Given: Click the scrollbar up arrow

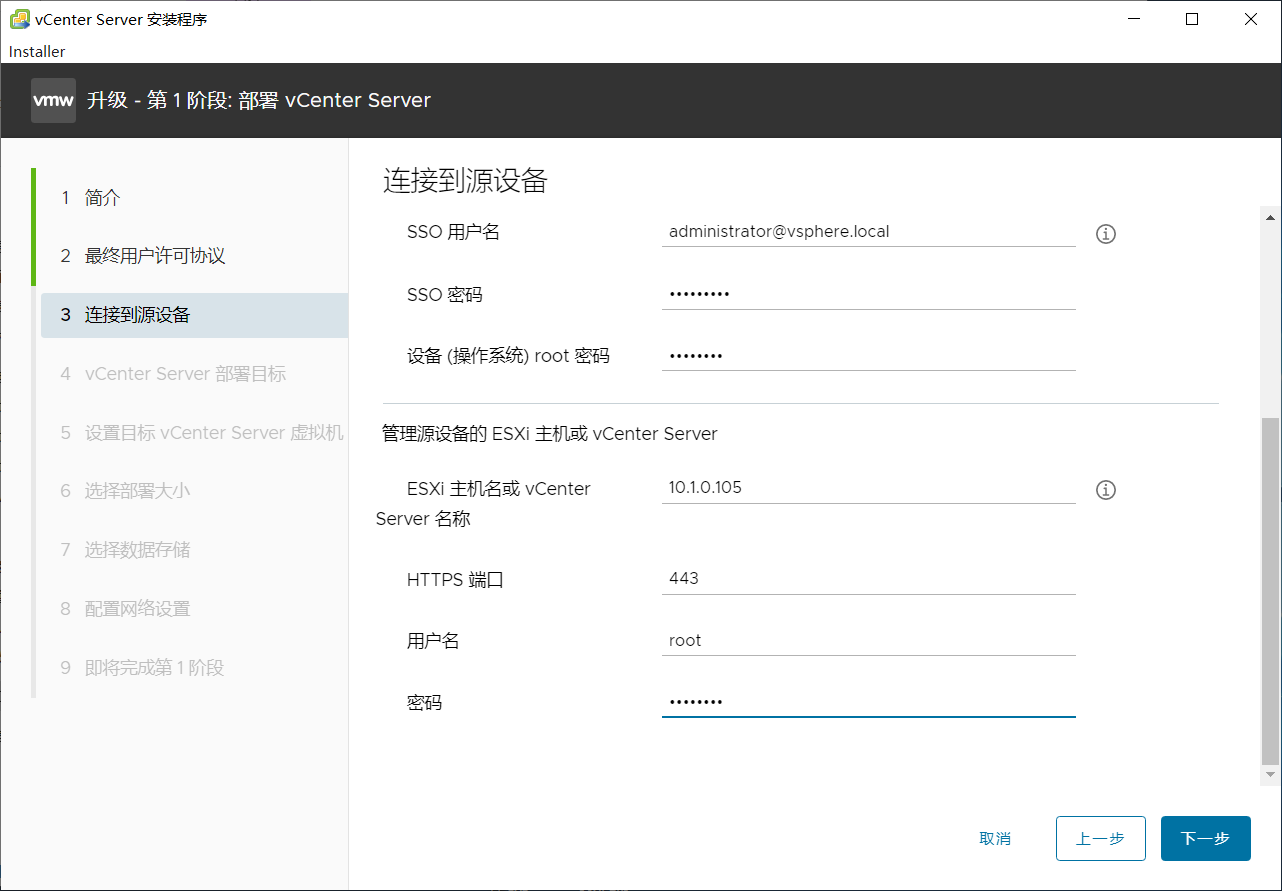Looking at the screenshot, I should click(1270, 215).
